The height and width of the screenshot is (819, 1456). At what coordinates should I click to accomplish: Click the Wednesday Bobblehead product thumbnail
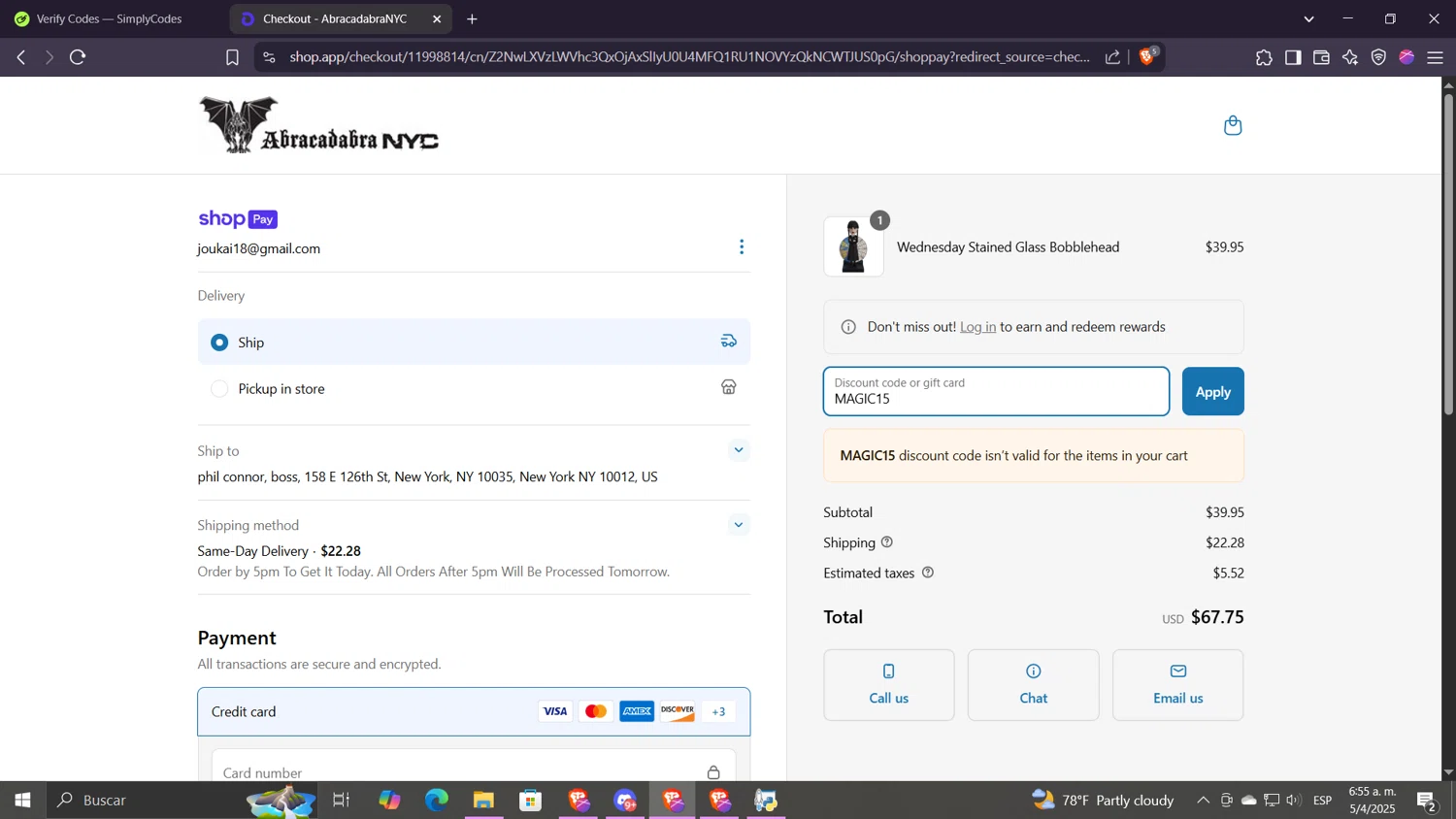click(854, 246)
